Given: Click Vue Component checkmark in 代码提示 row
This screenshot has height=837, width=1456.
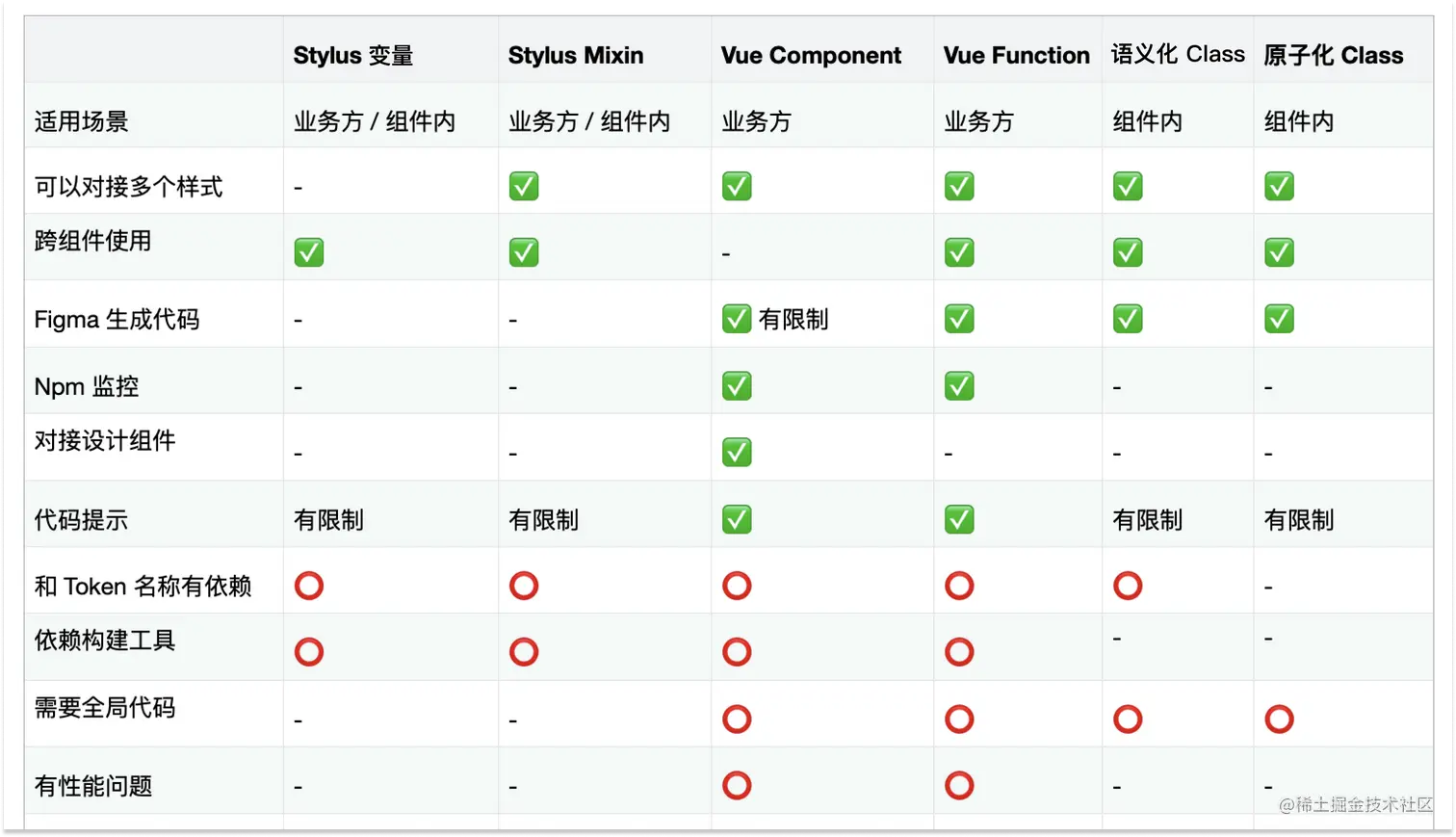Looking at the screenshot, I should pos(737,519).
